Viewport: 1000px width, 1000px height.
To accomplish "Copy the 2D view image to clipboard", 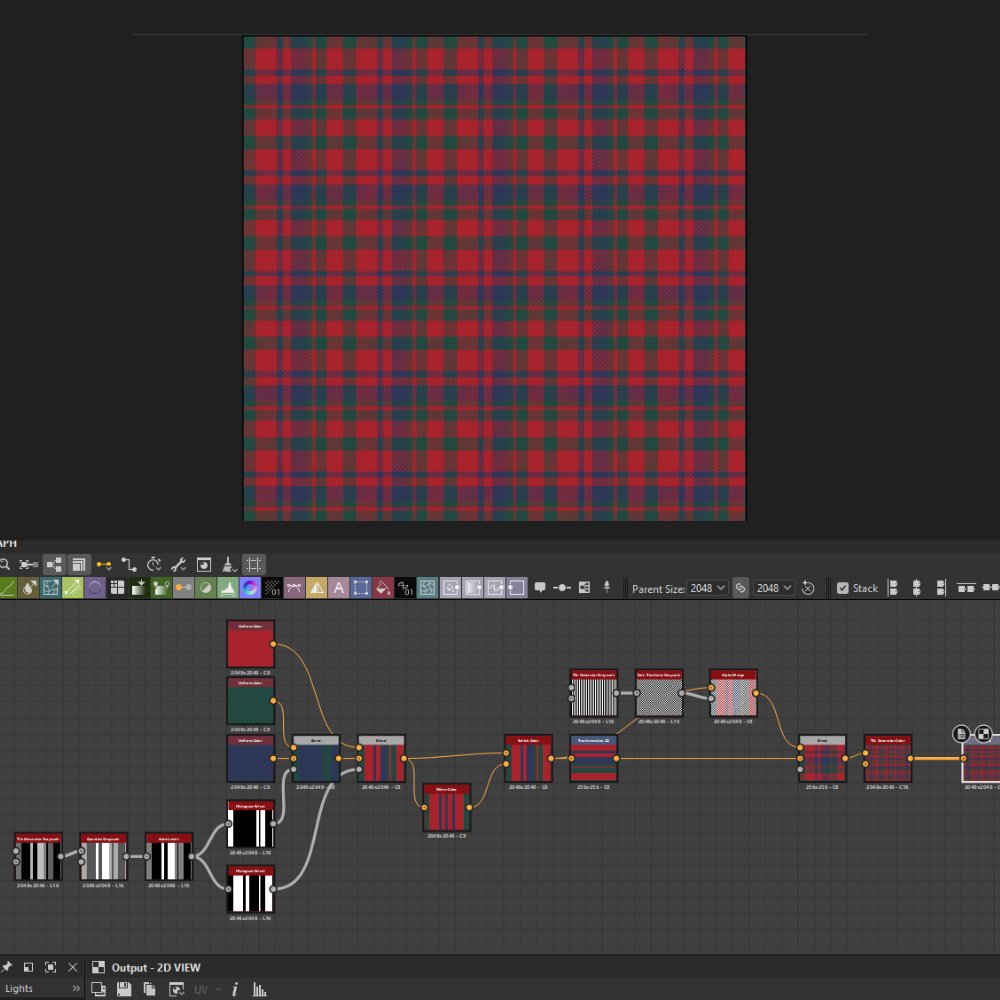I will tap(150, 988).
